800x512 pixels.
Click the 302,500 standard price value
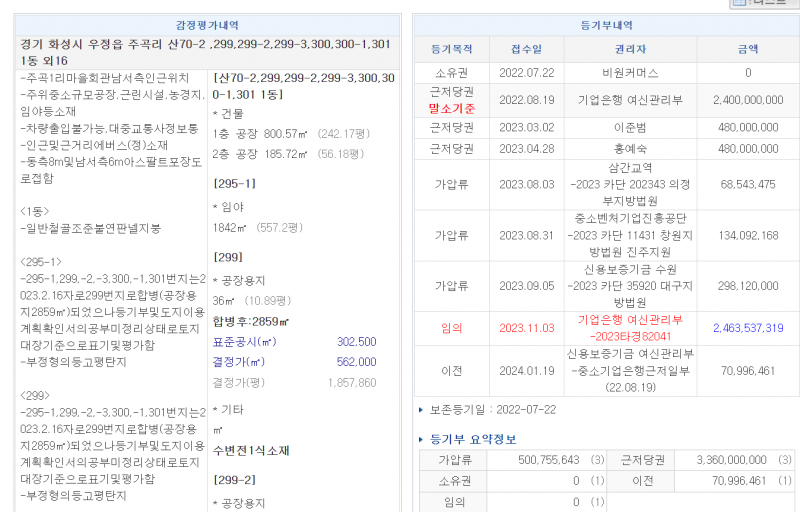point(356,342)
